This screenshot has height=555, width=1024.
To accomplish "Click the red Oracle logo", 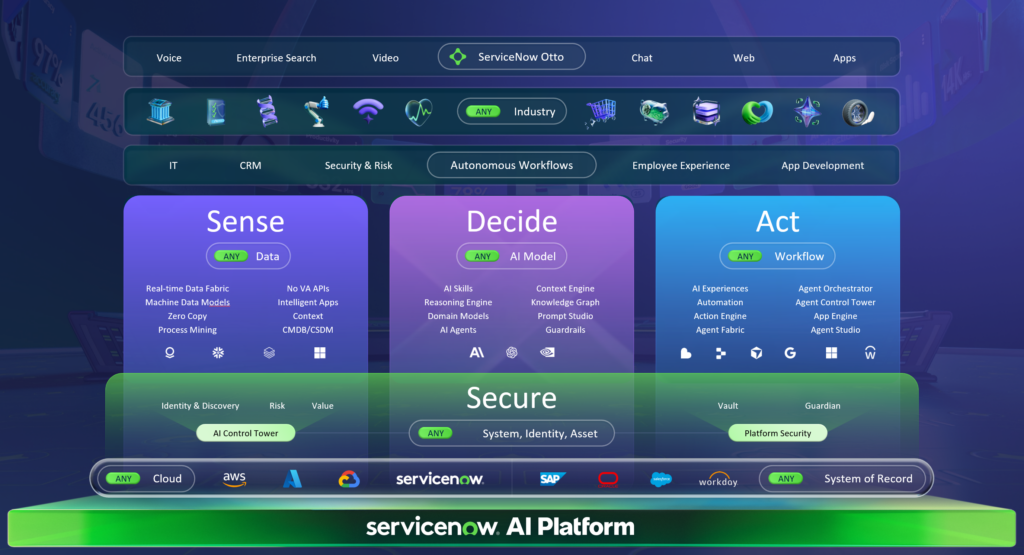I will tap(608, 479).
